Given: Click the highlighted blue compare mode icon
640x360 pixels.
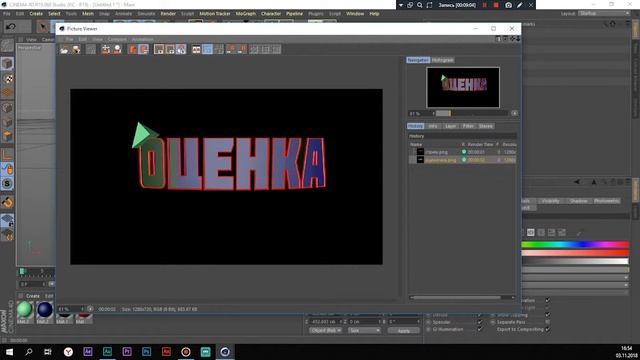Looking at the screenshot, I should click(x=207, y=50).
